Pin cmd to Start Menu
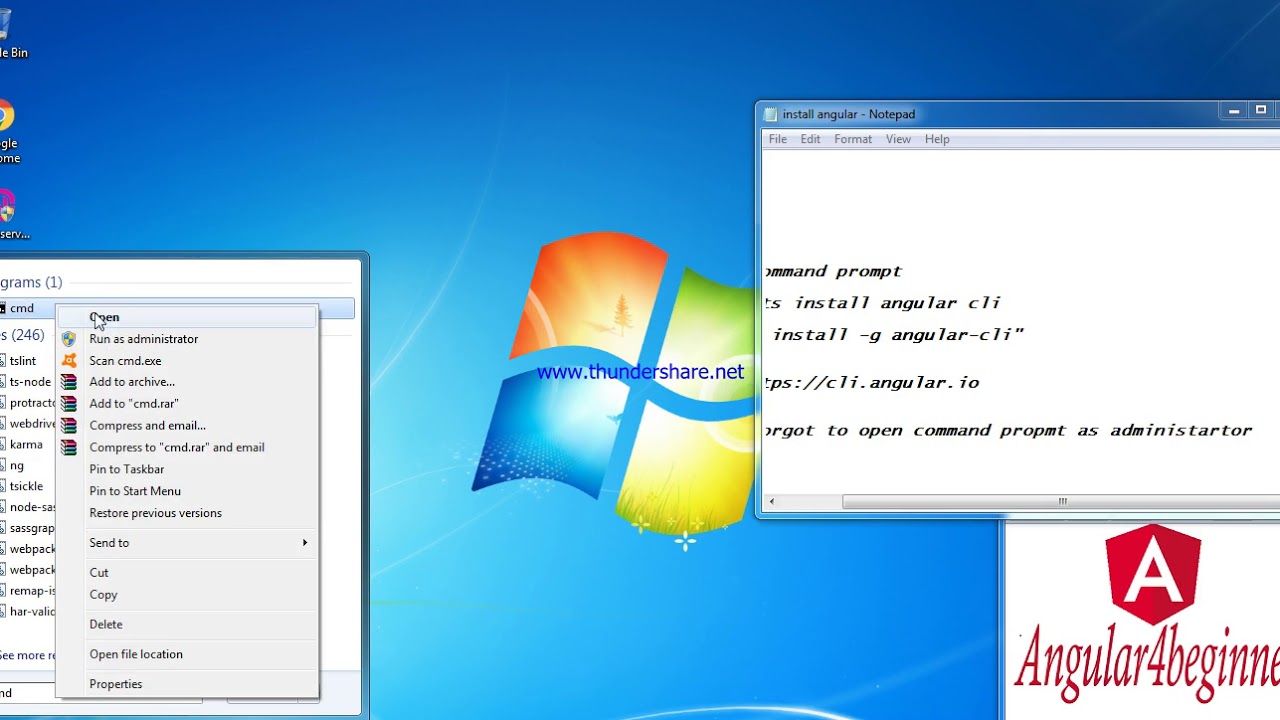 (x=187, y=491)
